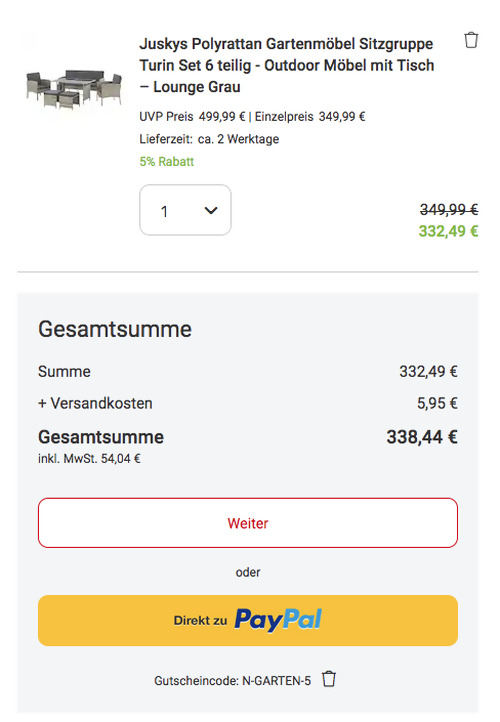Select the Gutscheincode N-GARTEN-5 text
Screen dimensions: 500x722
[233, 681]
